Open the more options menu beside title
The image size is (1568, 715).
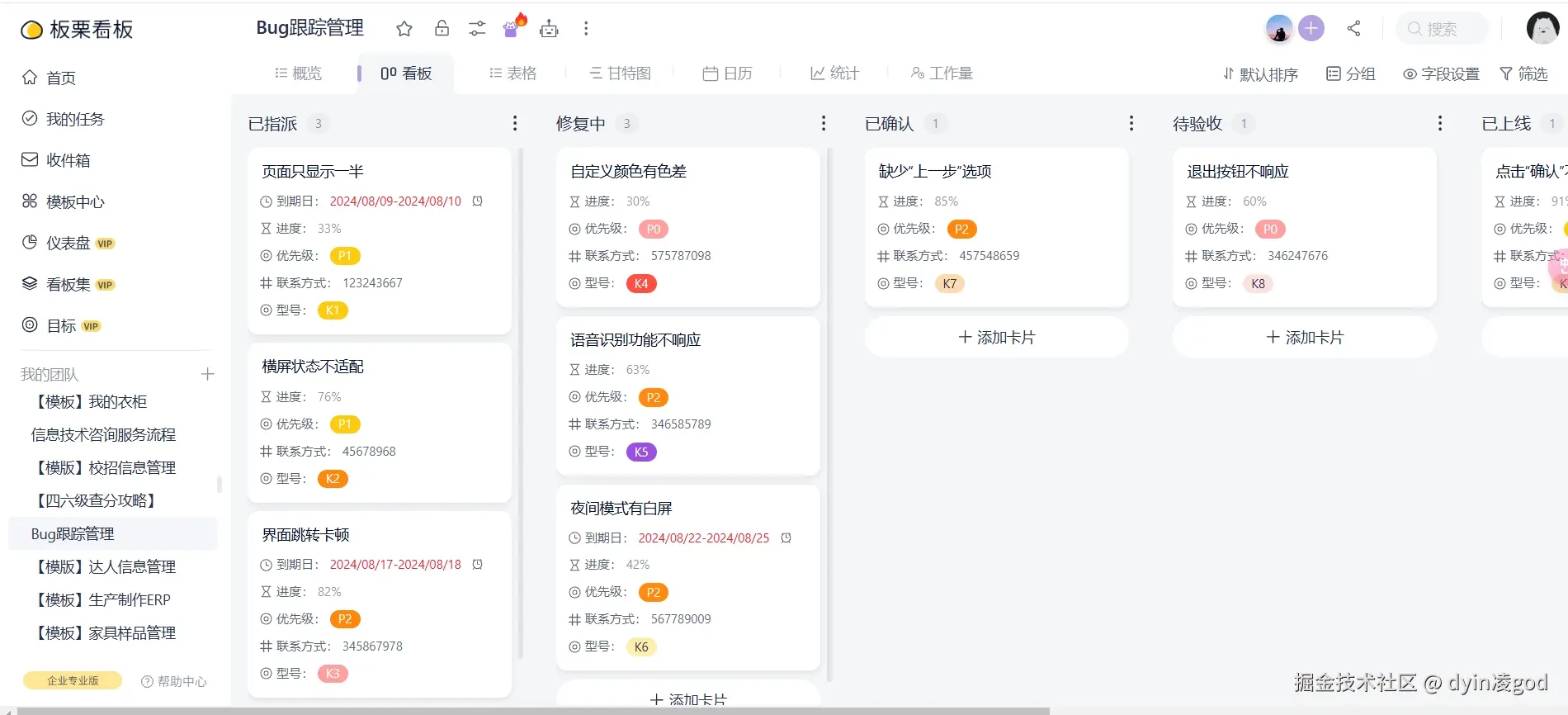tap(586, 29)
